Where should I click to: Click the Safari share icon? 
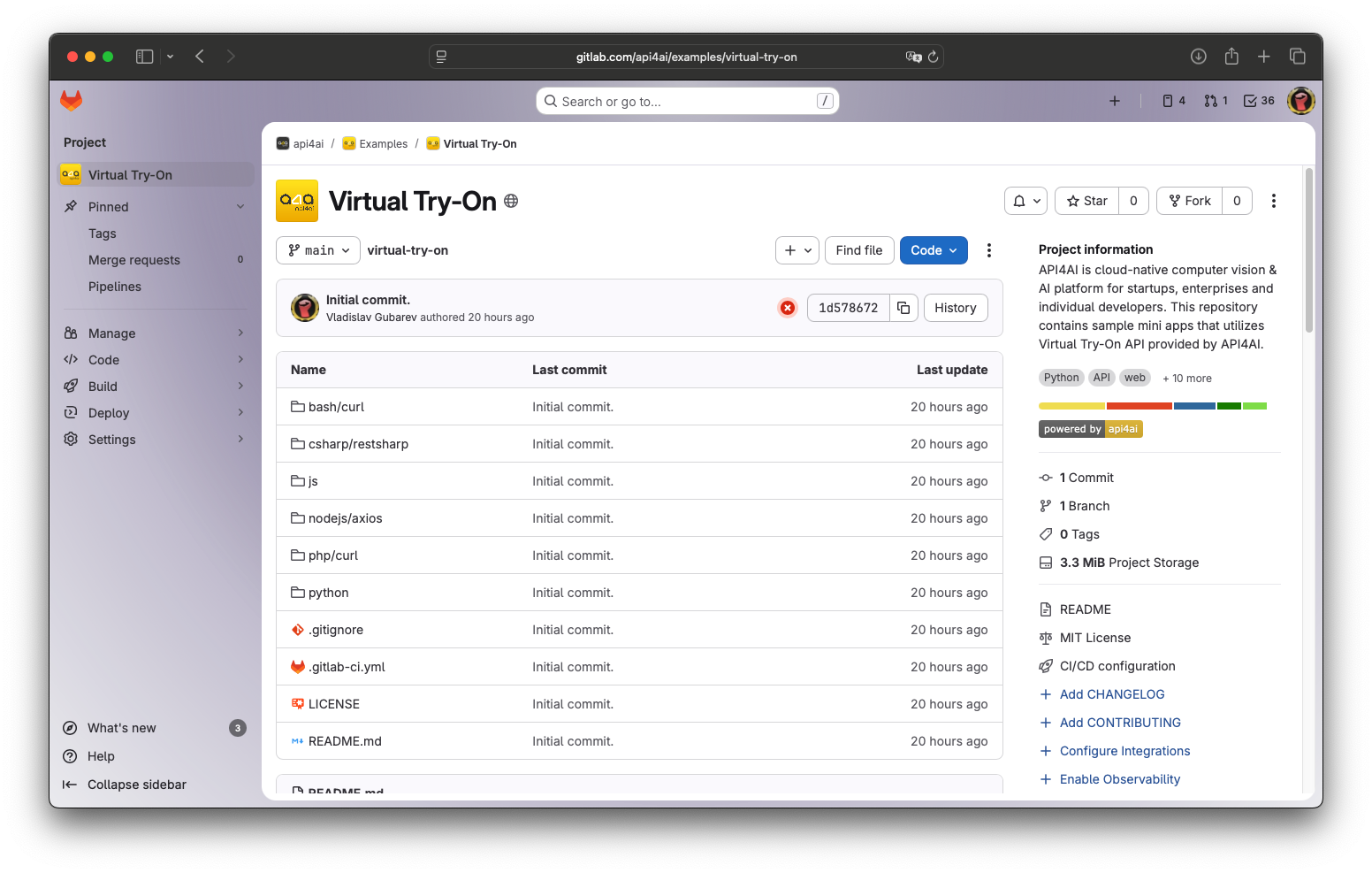1231,57
